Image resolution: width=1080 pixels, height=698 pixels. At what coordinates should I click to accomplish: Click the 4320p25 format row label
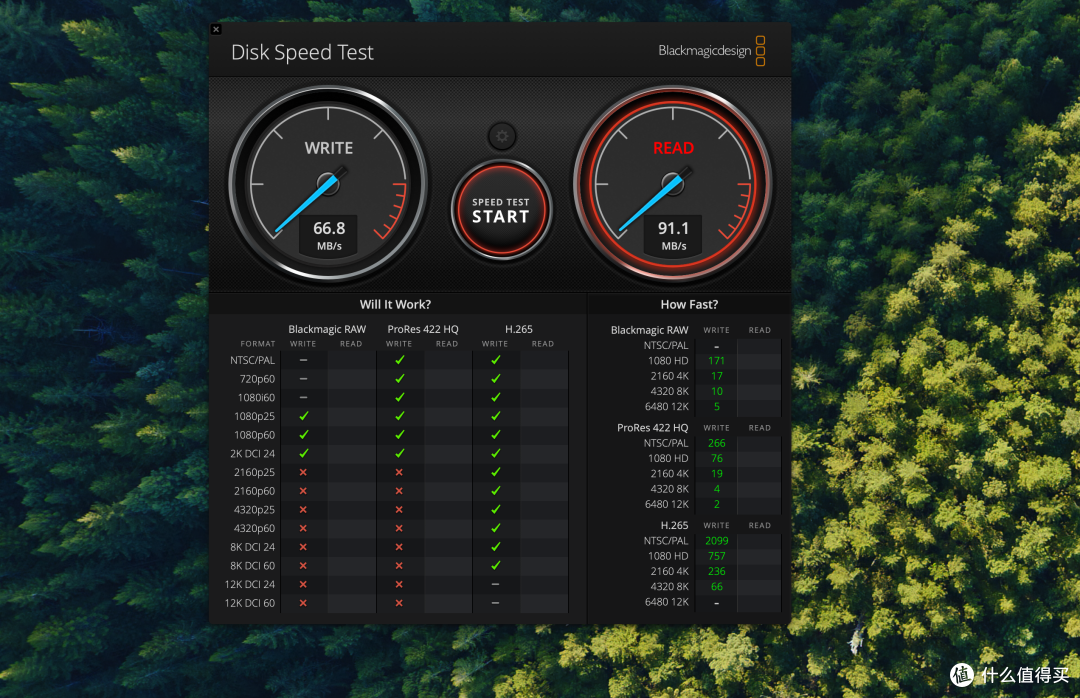(x=254, y=509)
